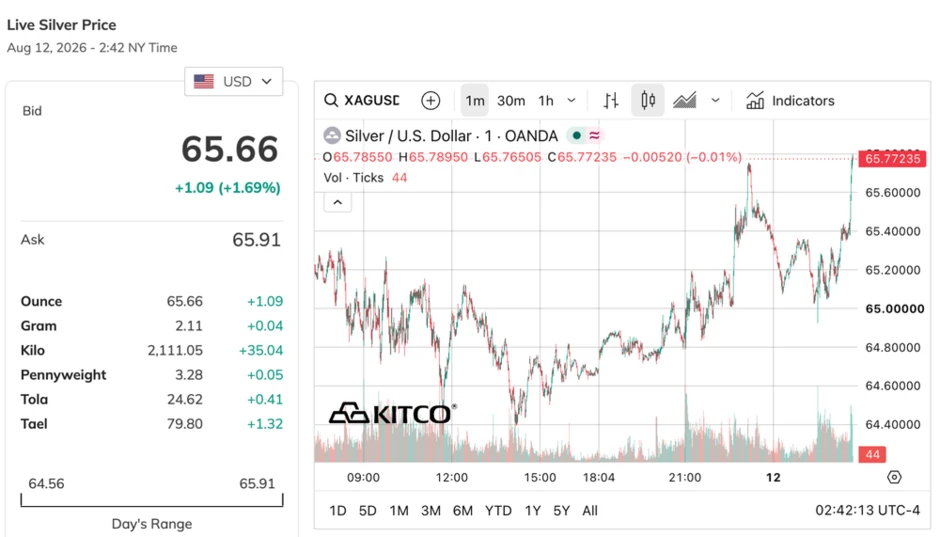Click the plus compare symbol icon
Screen dimensions: 940x537
pos(430,100)
